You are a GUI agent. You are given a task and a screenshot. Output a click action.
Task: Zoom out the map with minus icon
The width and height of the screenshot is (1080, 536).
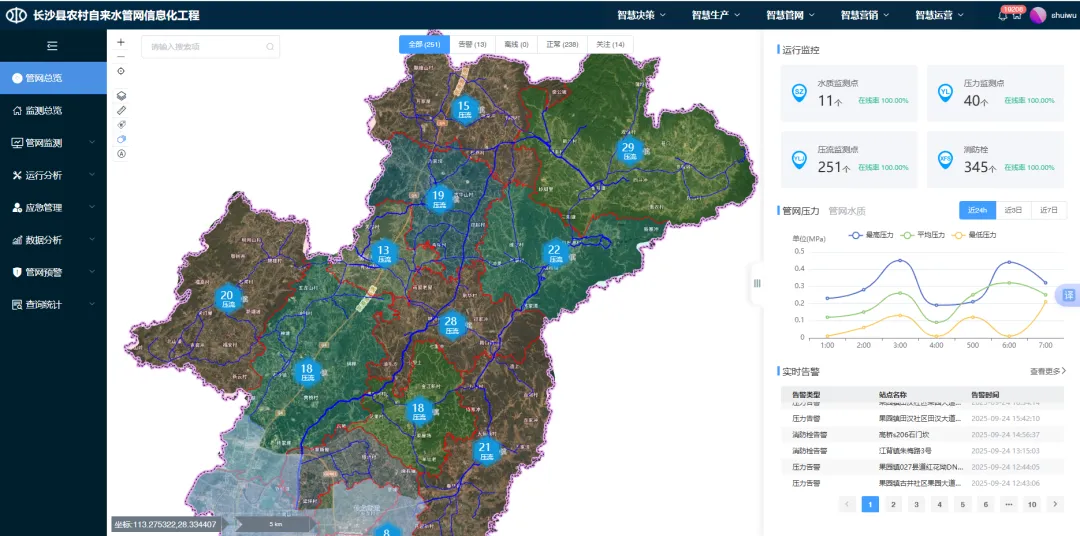coord(121,56)
